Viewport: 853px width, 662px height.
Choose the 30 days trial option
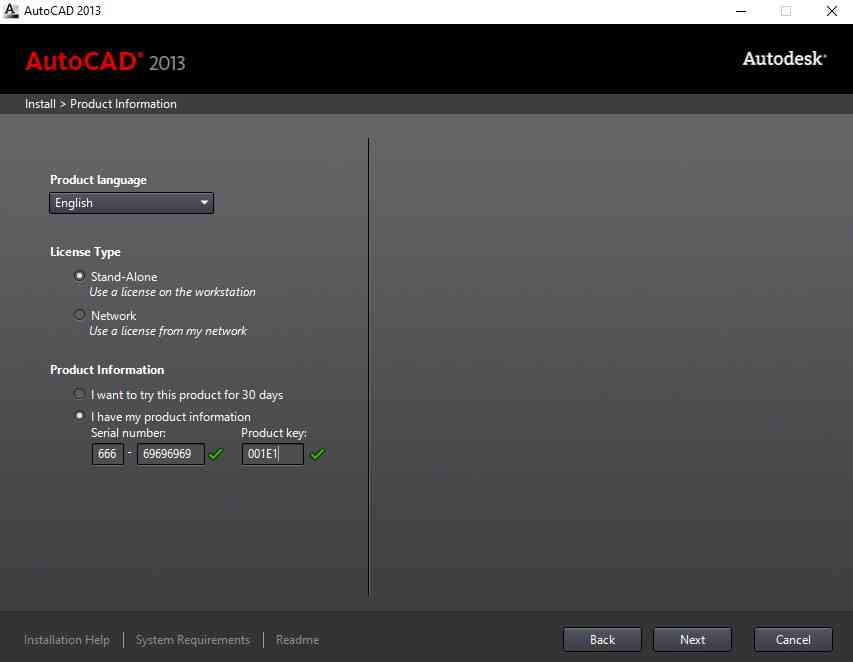click(x=80, y=394)
